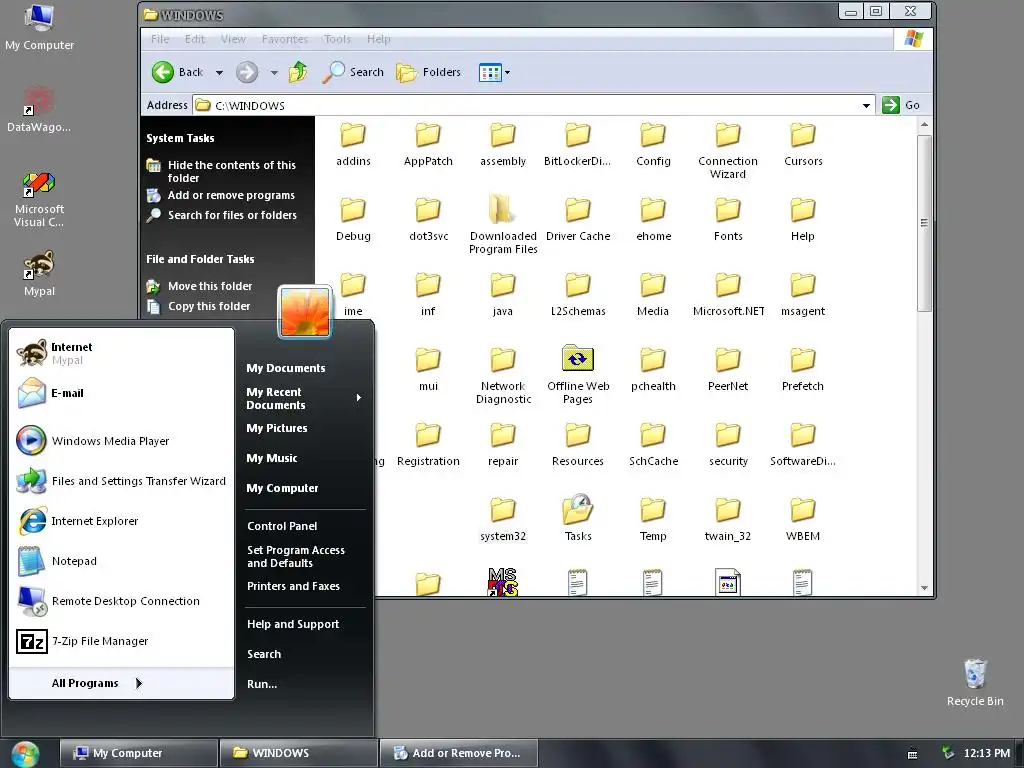Open Files and Settings Transfer Wizard
This screenshot has width=1024, height=768.
tap(122, 481)
